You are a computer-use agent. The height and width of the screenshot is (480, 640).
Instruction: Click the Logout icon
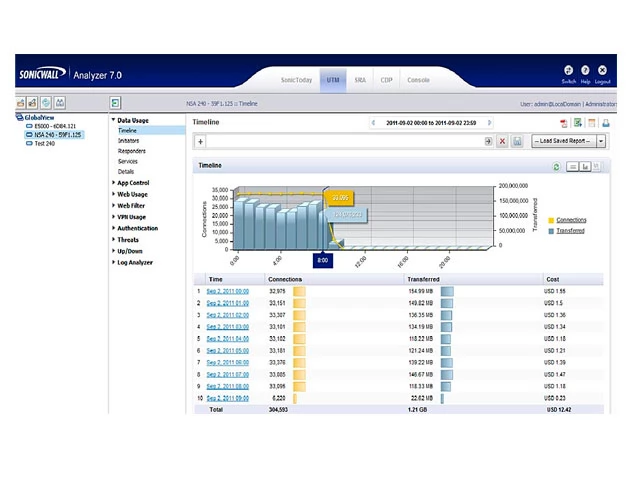tap(602, 70)
